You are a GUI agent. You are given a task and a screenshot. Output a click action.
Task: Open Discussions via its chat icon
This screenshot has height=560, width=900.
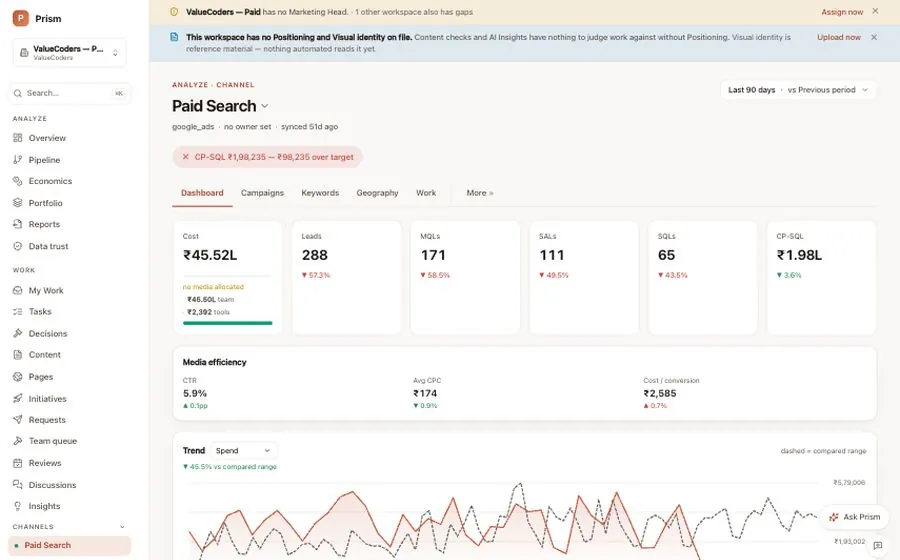point(18,485)
